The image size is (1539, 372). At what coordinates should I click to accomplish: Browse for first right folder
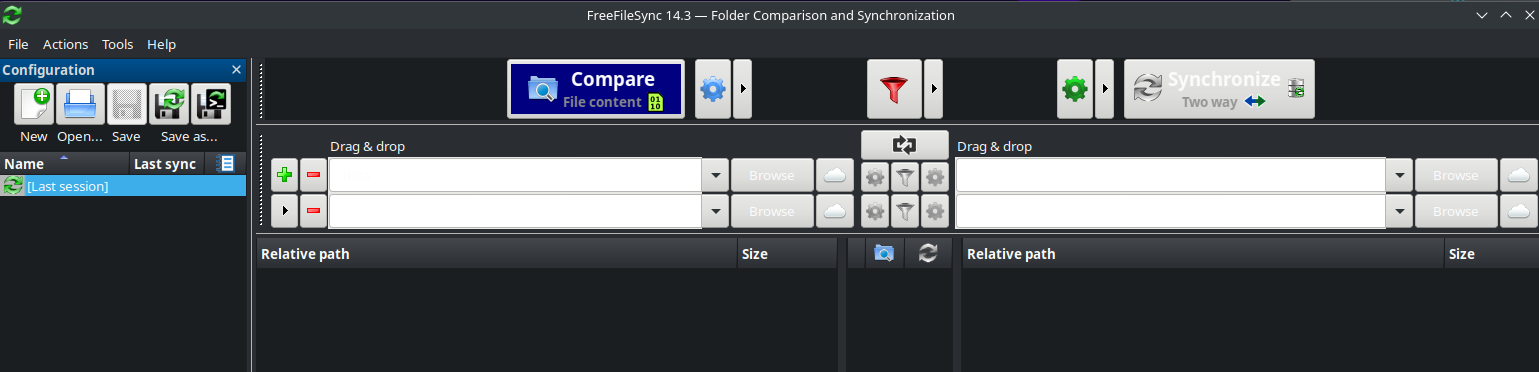point(1455,175)
